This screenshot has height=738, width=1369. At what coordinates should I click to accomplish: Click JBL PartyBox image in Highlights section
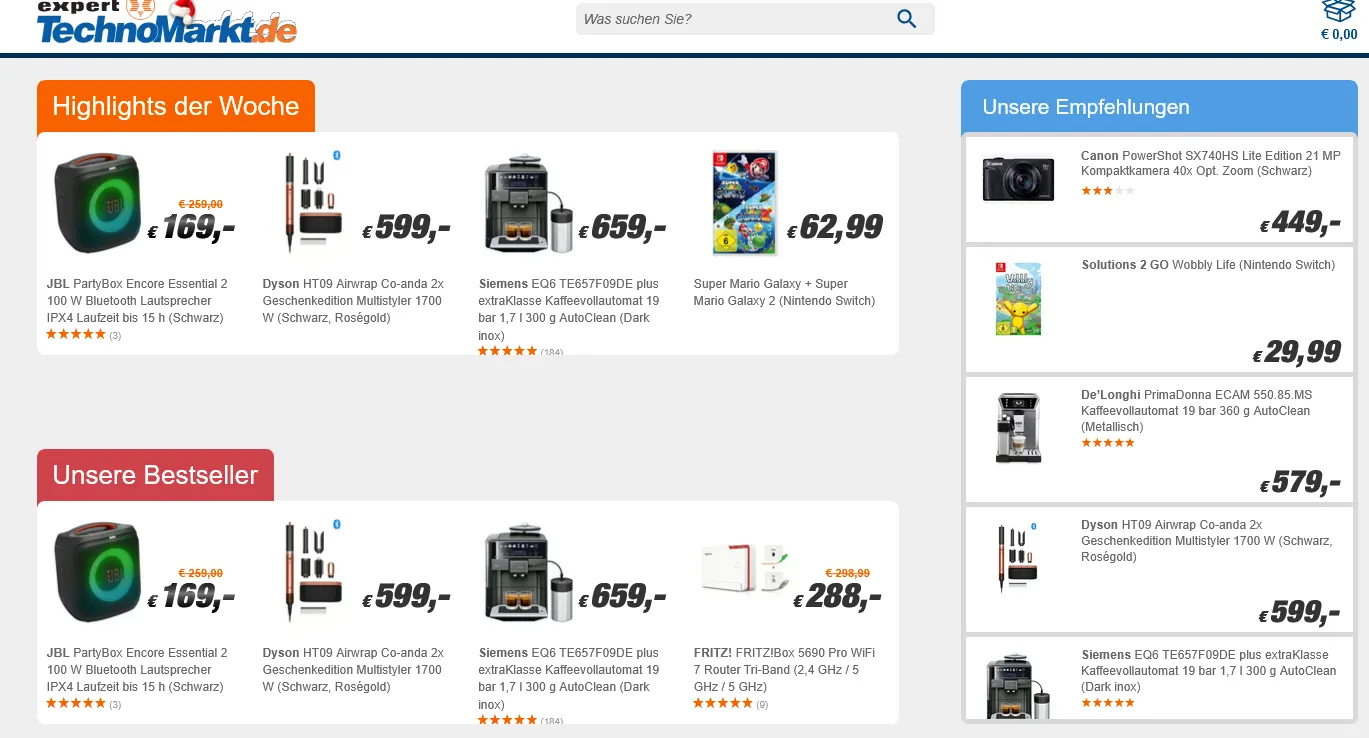pos(91,204)
